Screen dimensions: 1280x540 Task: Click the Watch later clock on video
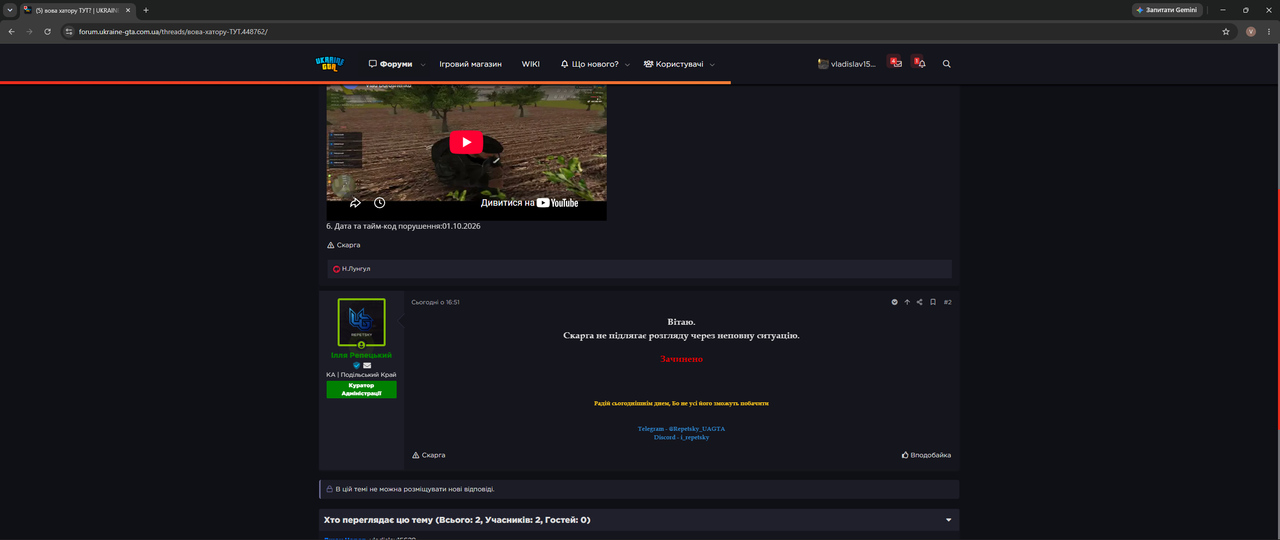380,203
